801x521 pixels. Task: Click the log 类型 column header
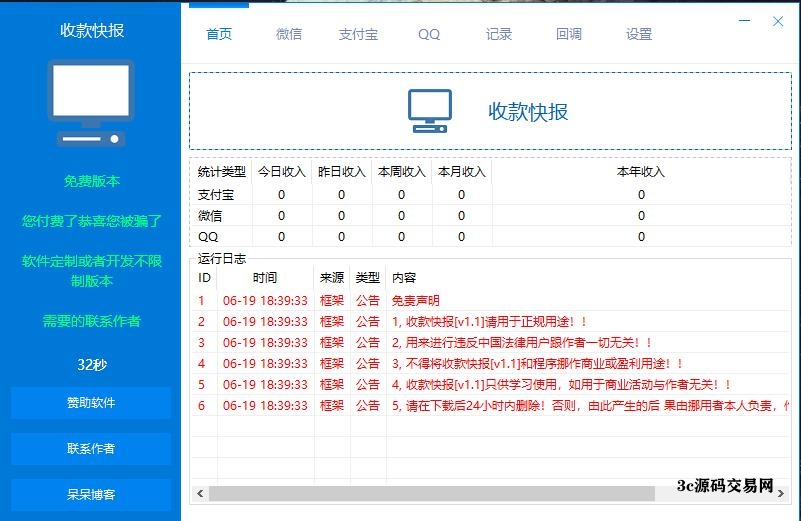368,278
